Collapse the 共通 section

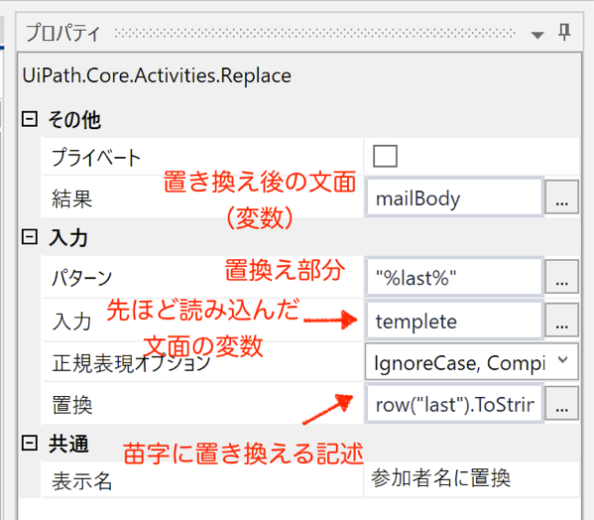[30, 443]
